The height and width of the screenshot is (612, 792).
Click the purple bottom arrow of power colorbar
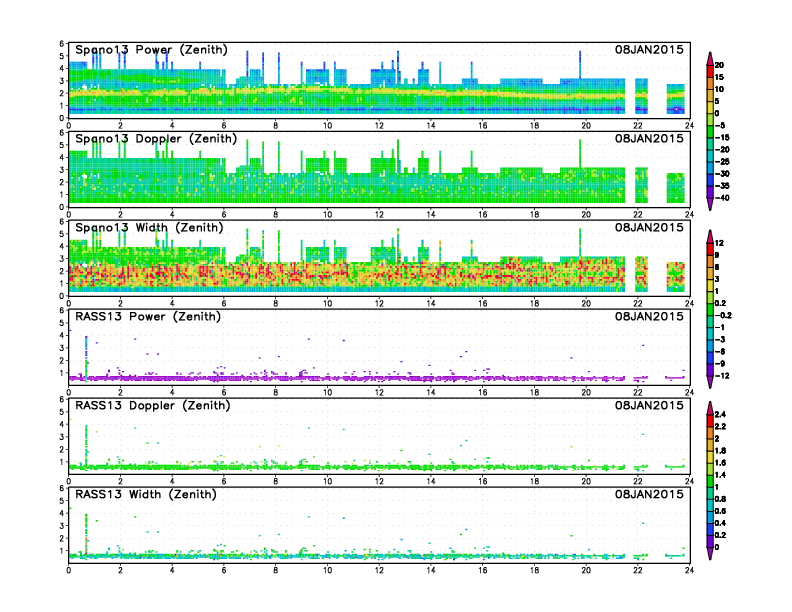(710, 204)
